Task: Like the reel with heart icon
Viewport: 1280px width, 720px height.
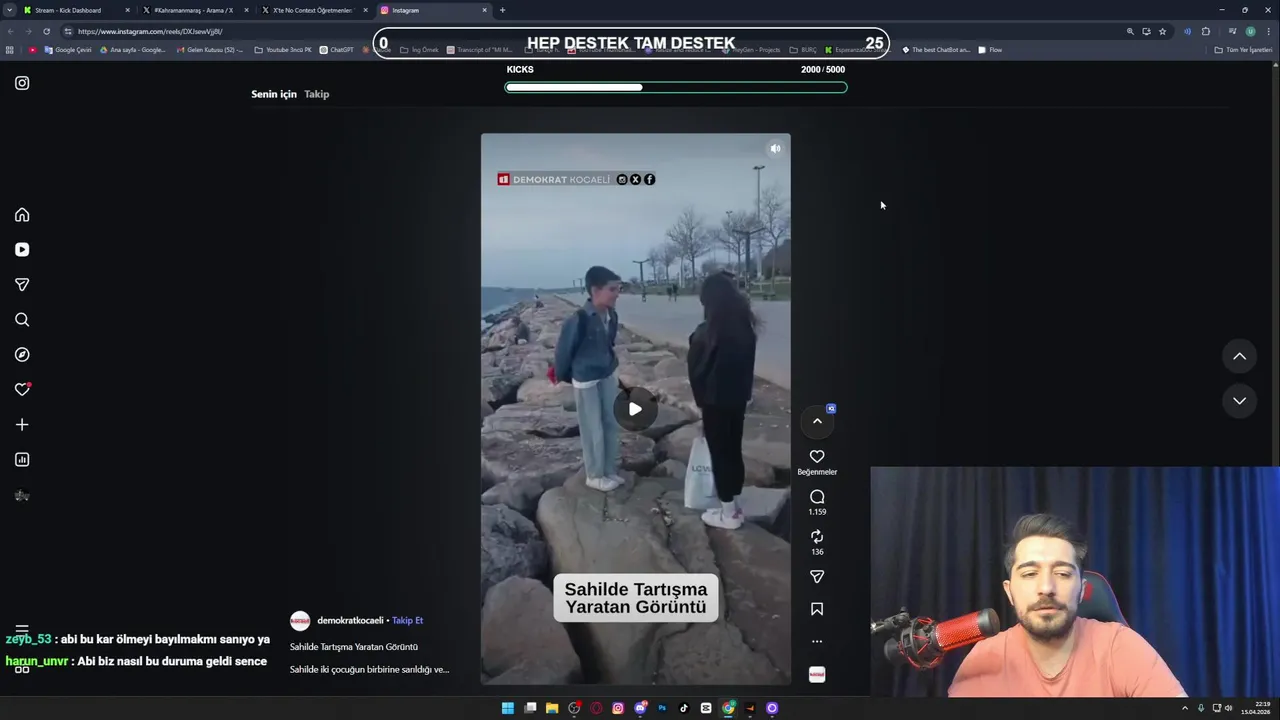Action: tap(817, 457)
